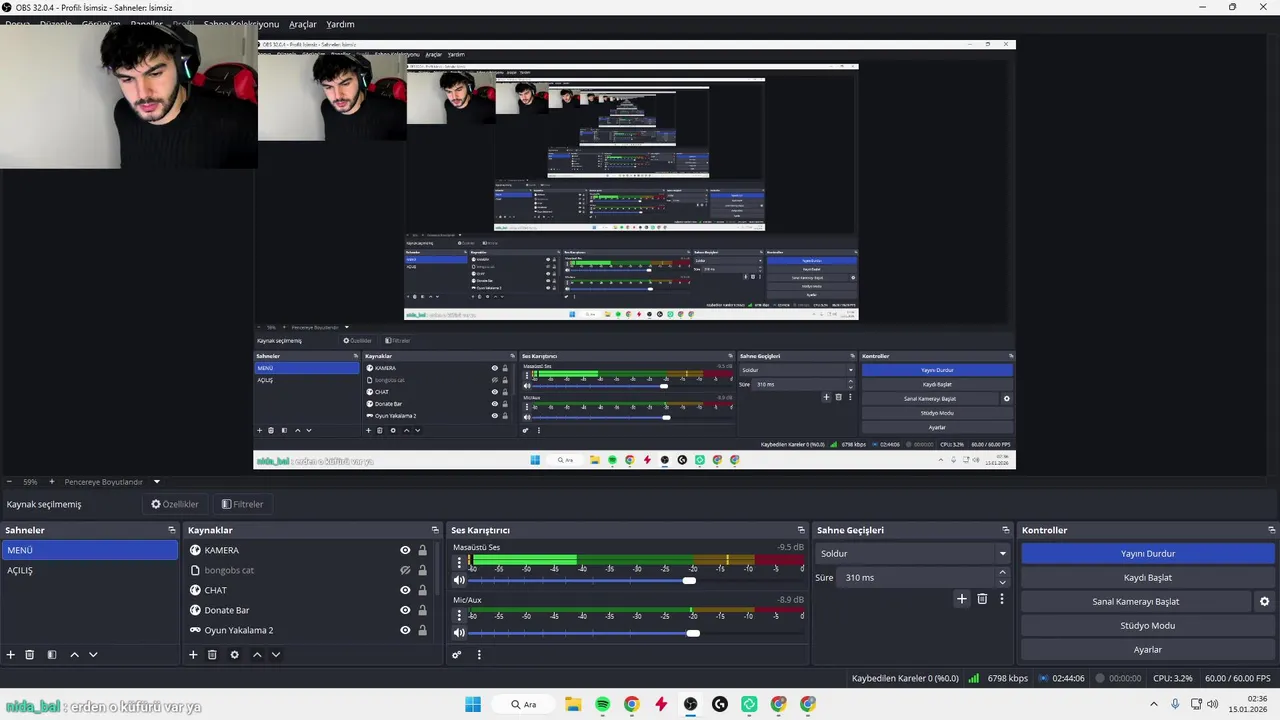Hide the Donate Bar source

(405, 610)
